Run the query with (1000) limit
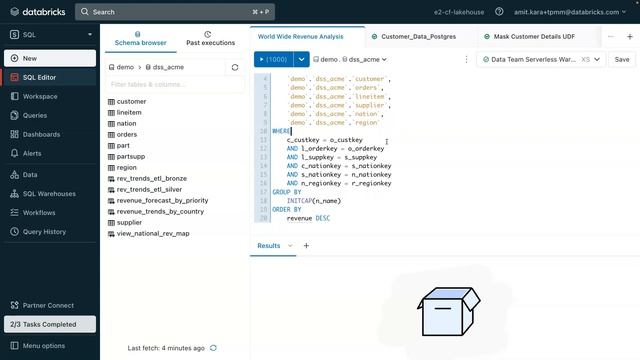640x360 pixels. click(273, 60)
